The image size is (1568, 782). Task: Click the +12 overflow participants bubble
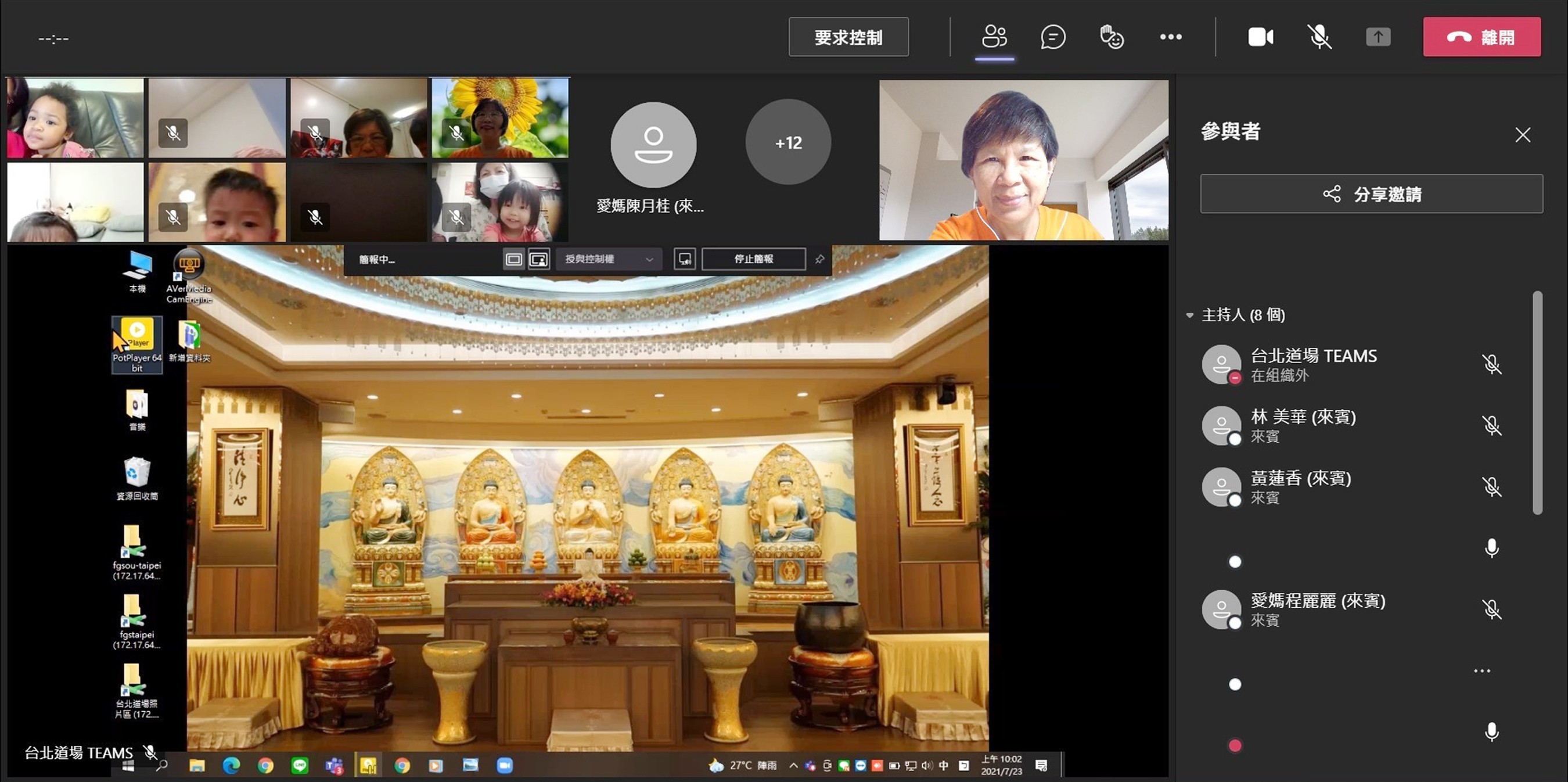point(787,142)
